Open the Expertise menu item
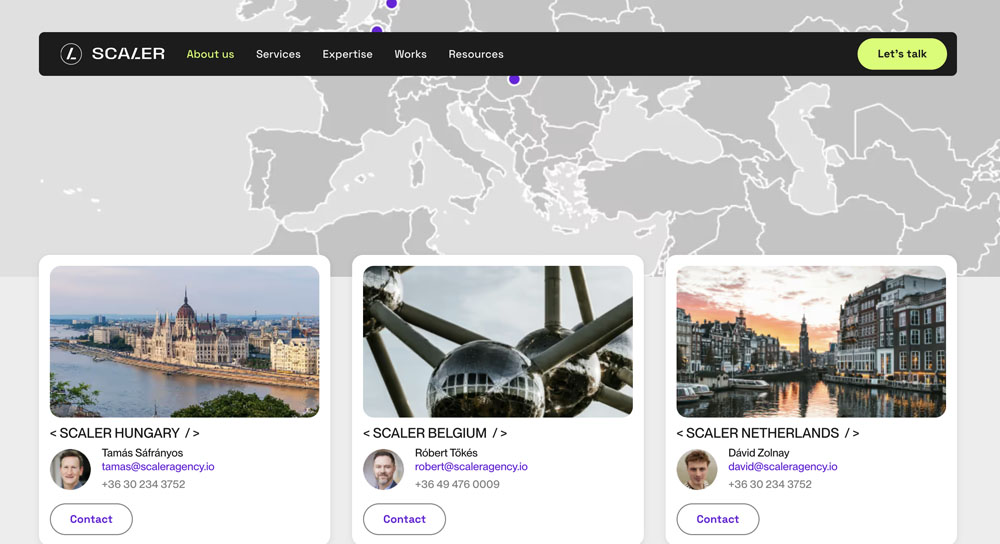 point(348,54)
